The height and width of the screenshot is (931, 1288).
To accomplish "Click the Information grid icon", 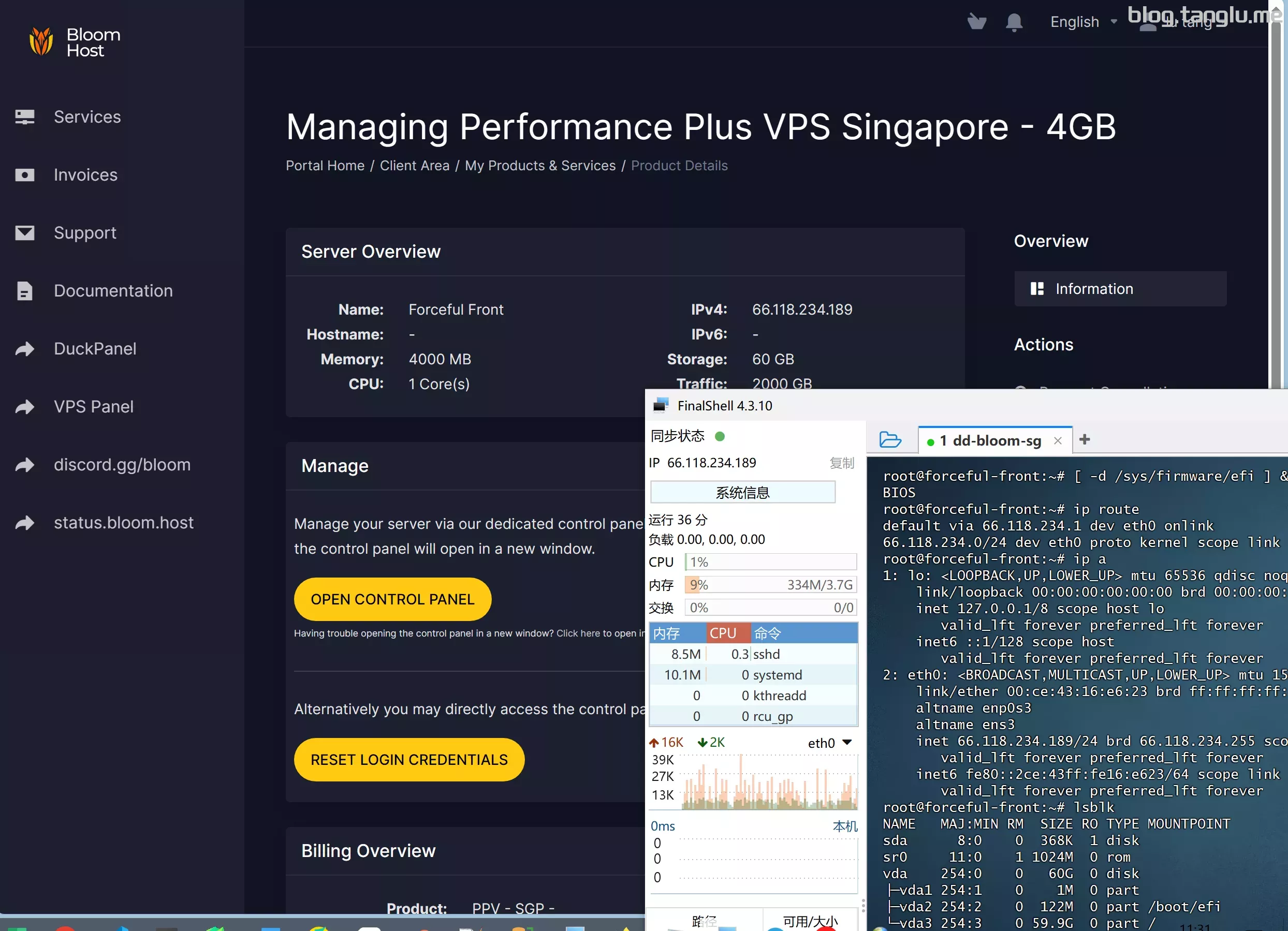I will point(1037,288).
